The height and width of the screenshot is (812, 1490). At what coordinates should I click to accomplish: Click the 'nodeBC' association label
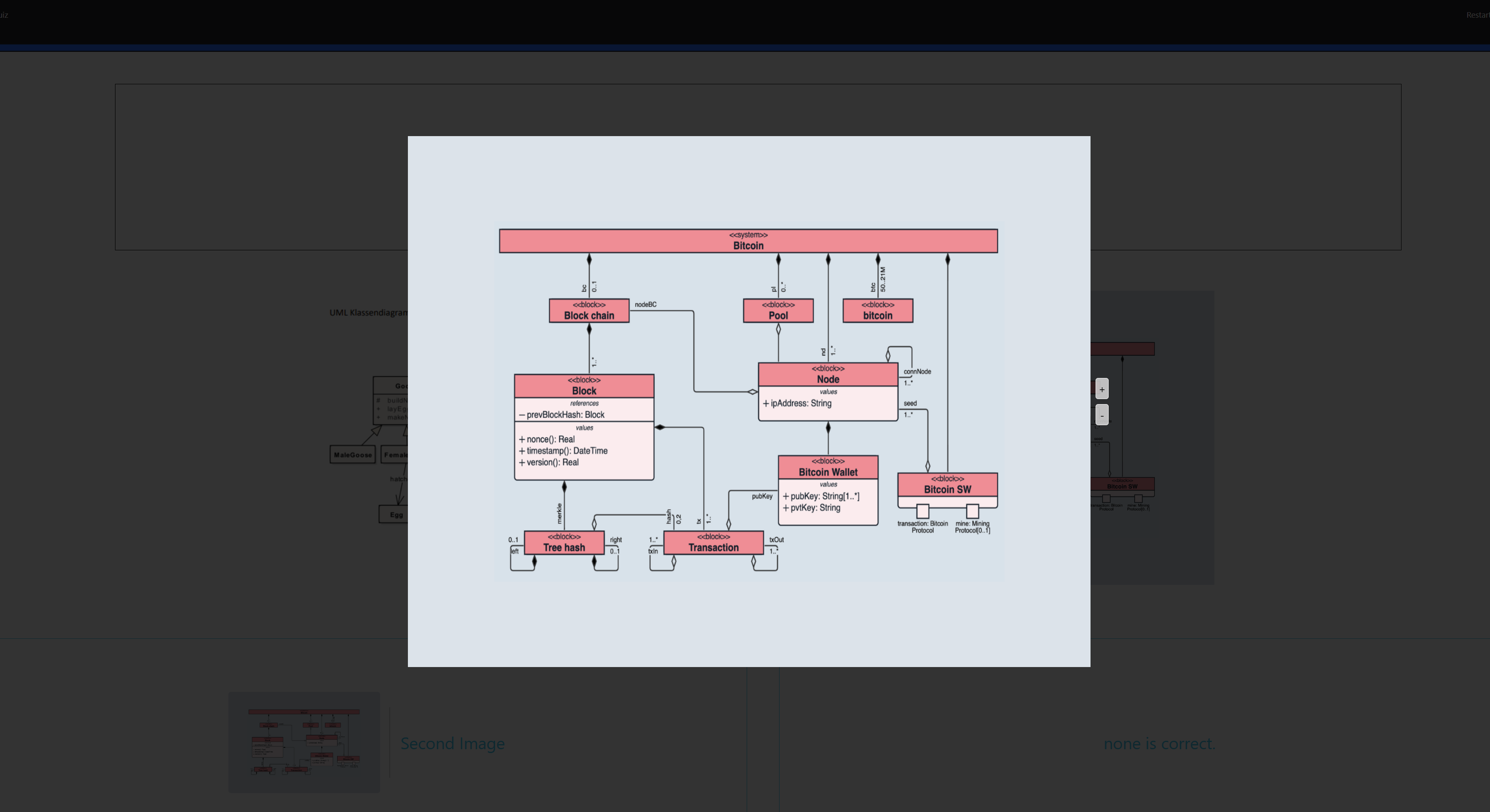tap(646, 305)
